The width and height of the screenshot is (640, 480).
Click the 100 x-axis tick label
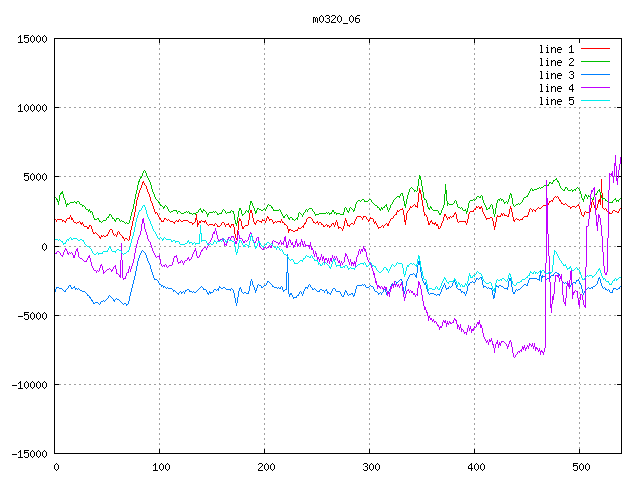point(160,467)
